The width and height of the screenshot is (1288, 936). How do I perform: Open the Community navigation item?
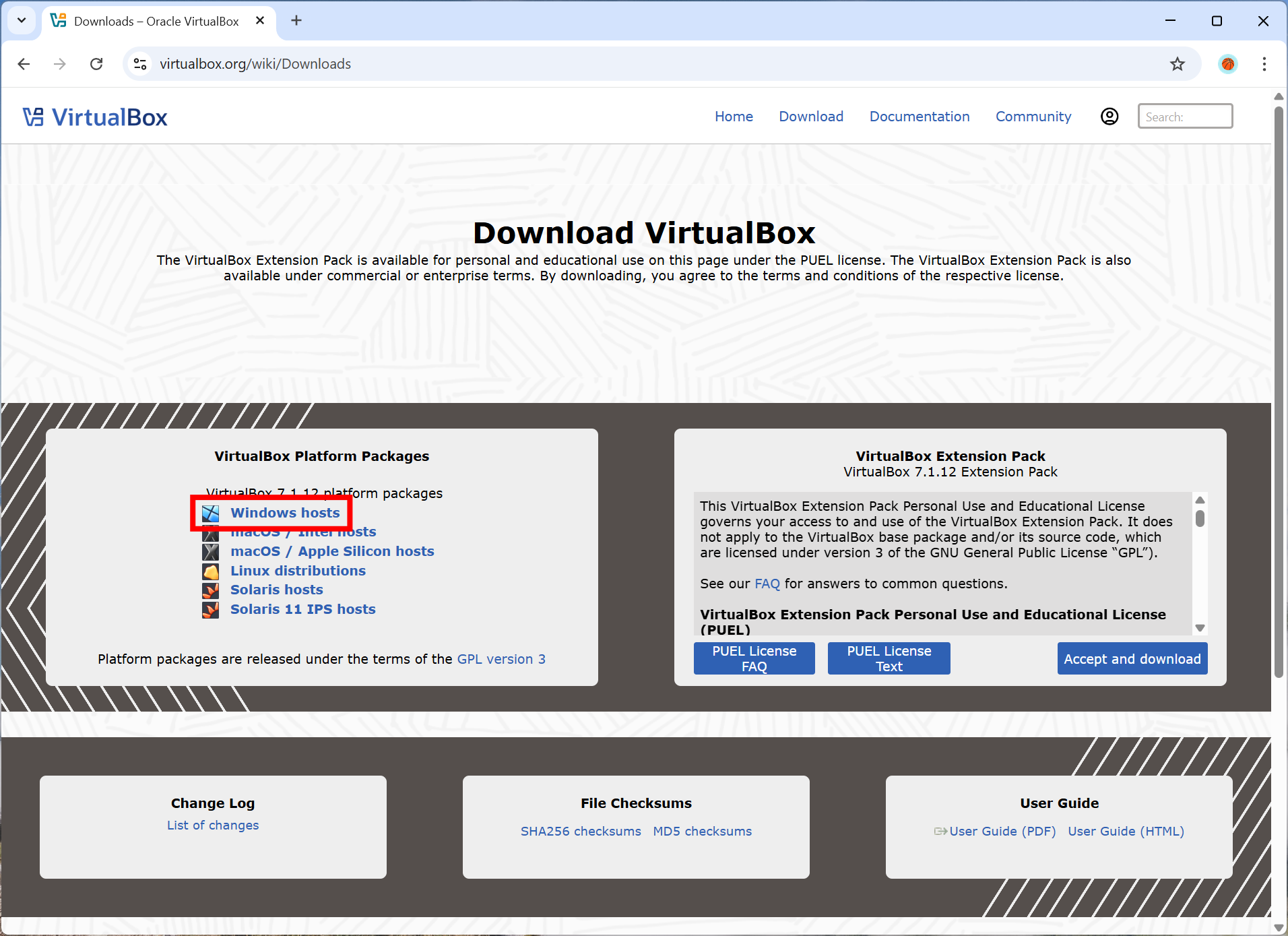[1033, 116]
